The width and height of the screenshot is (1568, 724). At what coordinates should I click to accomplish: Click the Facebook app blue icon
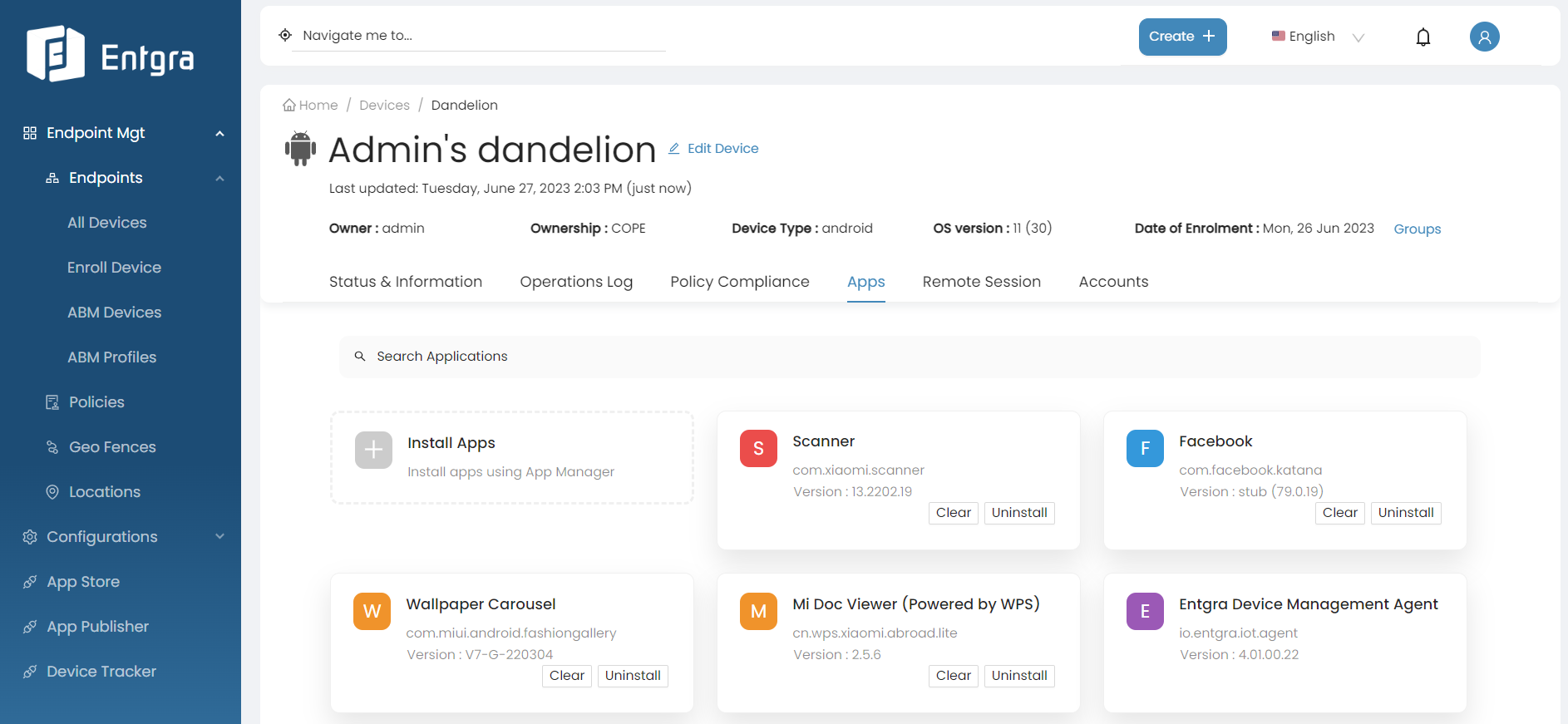click(x=1145, y=449)
